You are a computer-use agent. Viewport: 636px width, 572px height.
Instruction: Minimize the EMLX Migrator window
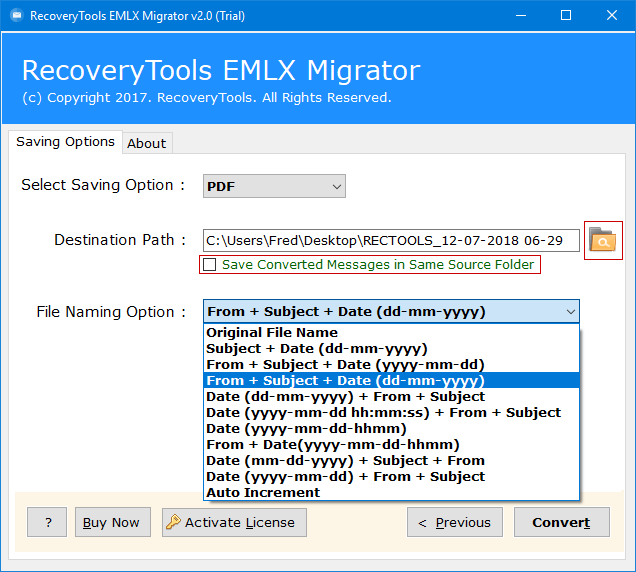[520, 15]
